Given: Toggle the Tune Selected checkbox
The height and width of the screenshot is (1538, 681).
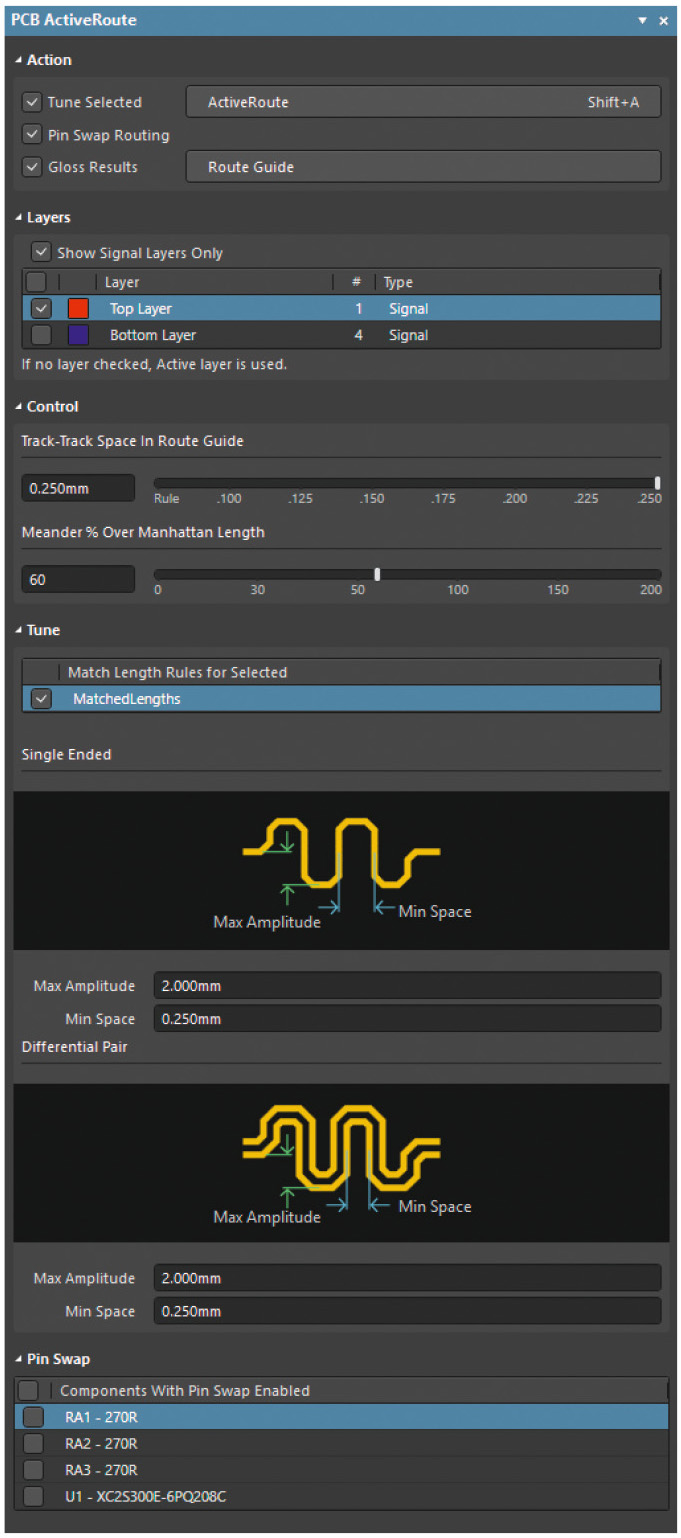Looking at the screenshot, I should [x=32, y=102].
